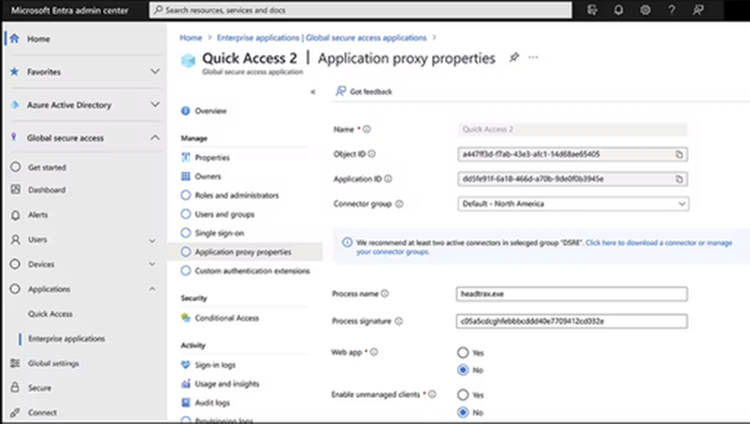This screenshot has height=424, width=750.
Task: Show info tooltip for Process signature
Action: [x=399, y=321]
